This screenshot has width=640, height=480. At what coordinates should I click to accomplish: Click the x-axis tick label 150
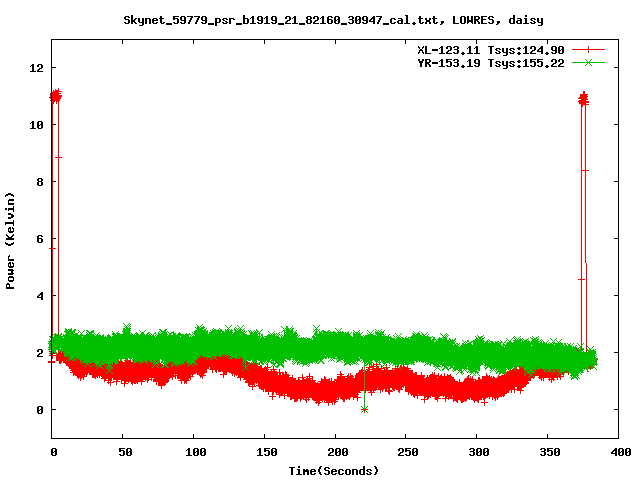[267, 452]
